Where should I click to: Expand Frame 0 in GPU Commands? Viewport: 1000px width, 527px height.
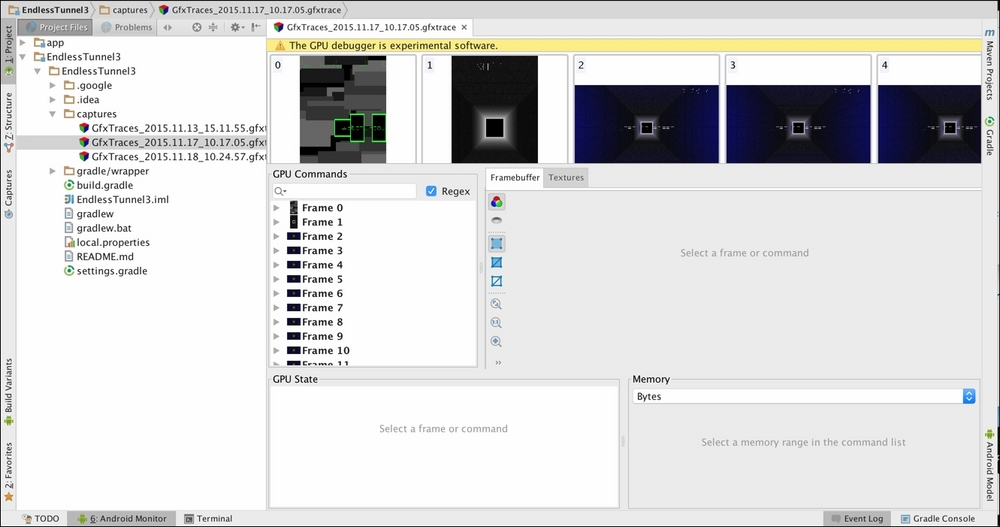click(276, 208)
